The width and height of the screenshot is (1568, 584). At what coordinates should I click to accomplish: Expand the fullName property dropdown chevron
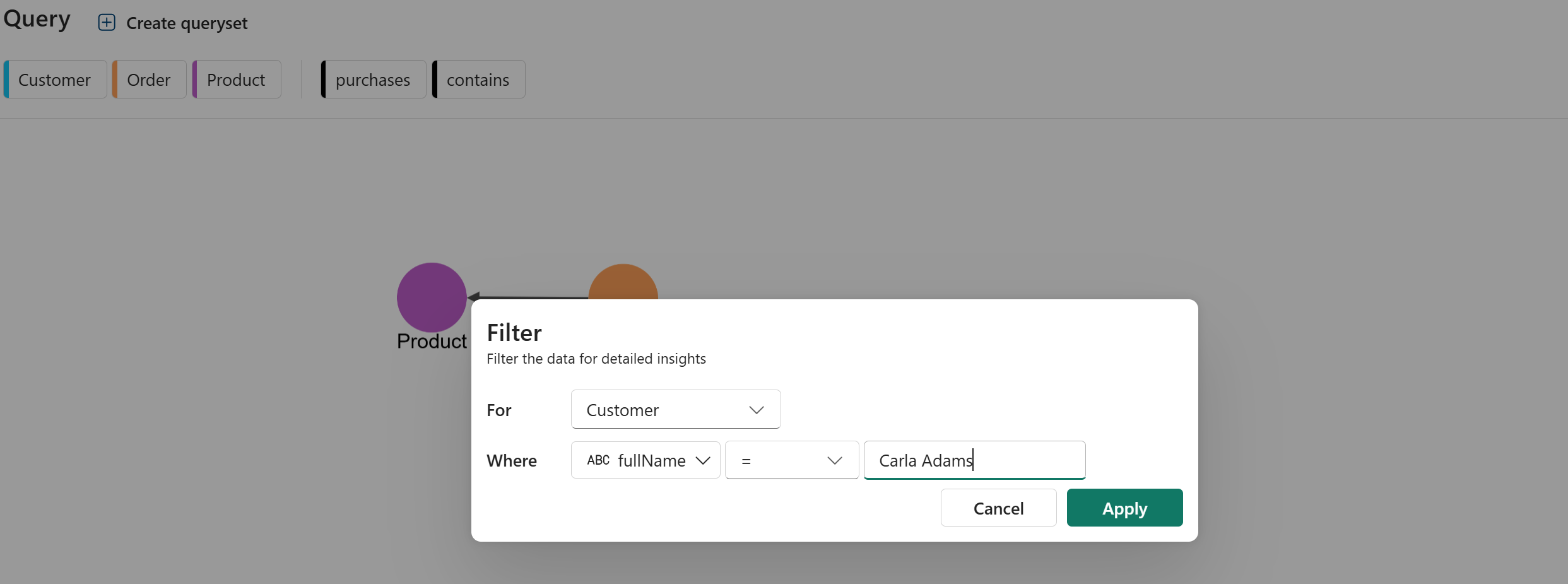click(703, 460)
